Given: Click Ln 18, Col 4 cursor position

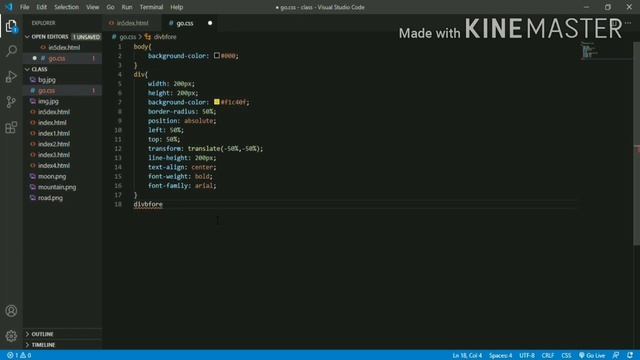Looking at the screenshot, I should point(467,356).
